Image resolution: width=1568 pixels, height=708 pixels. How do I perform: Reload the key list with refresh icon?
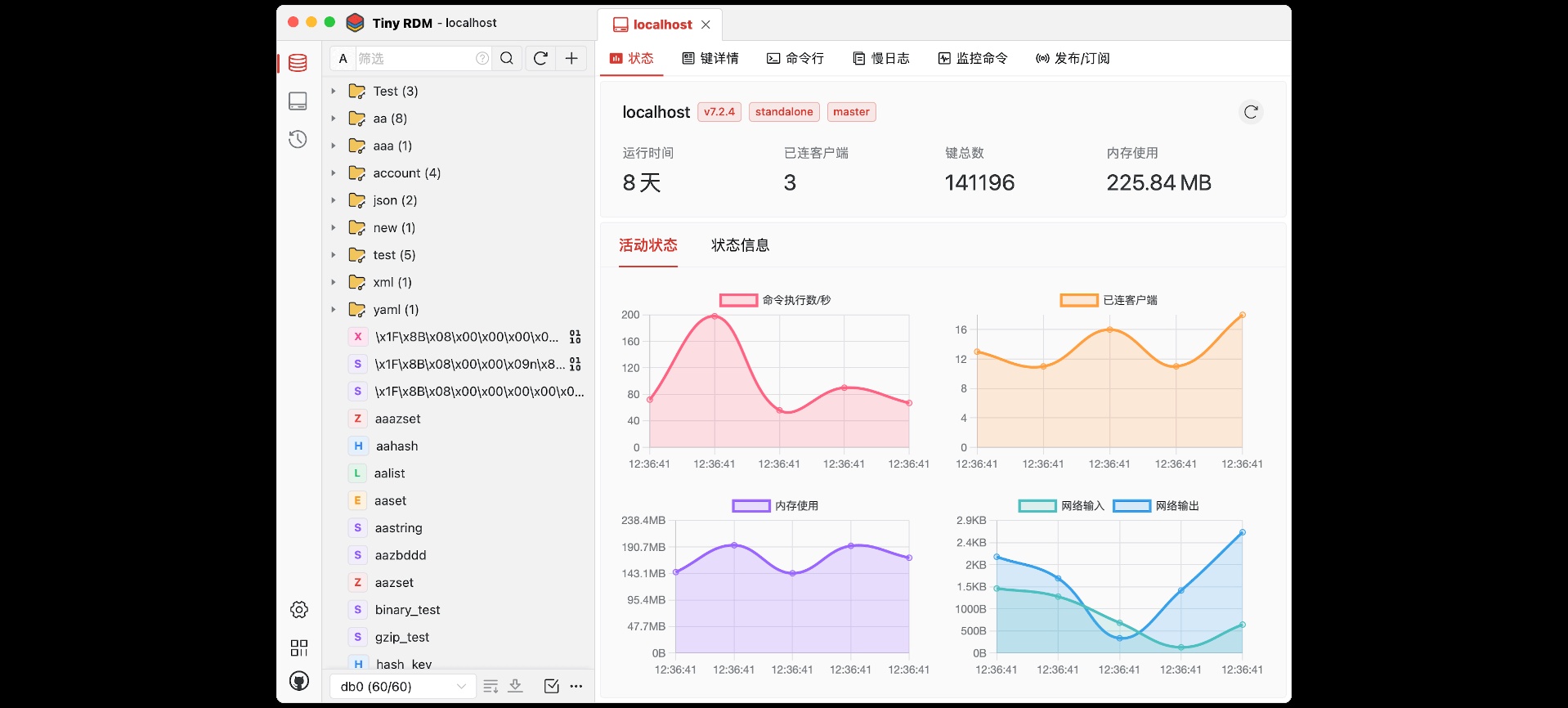(x=540, y=58)
